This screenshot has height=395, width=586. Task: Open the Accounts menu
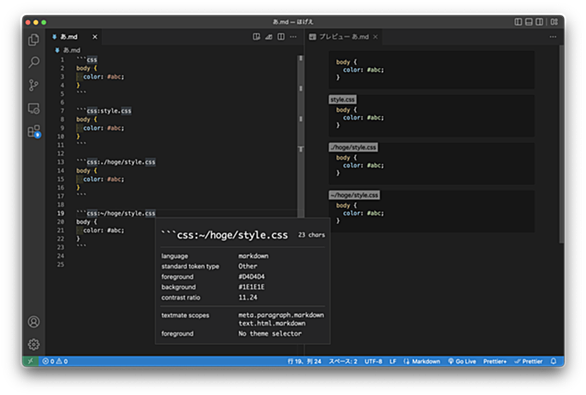coord(34,322)
